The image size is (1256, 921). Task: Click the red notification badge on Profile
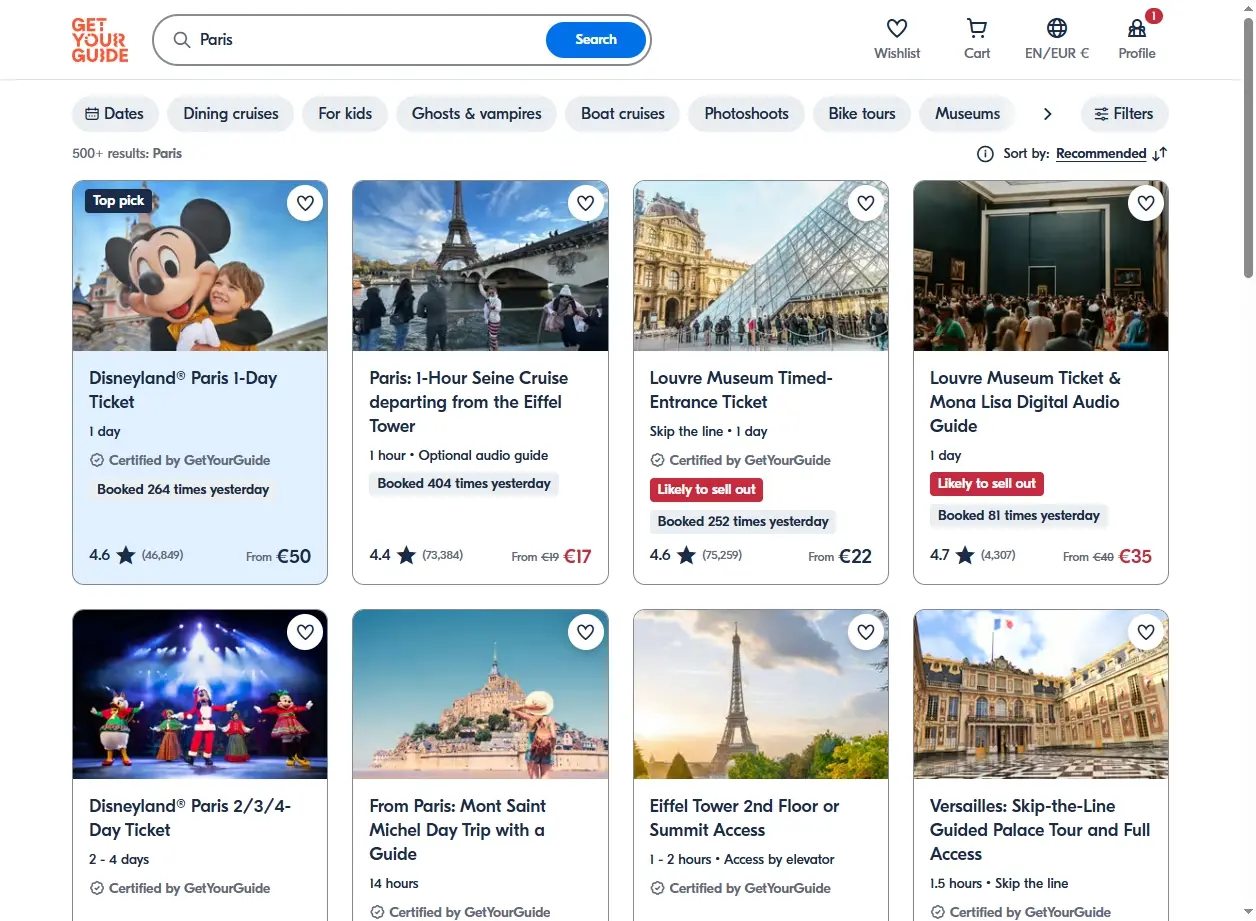[x=1154, y=16]
